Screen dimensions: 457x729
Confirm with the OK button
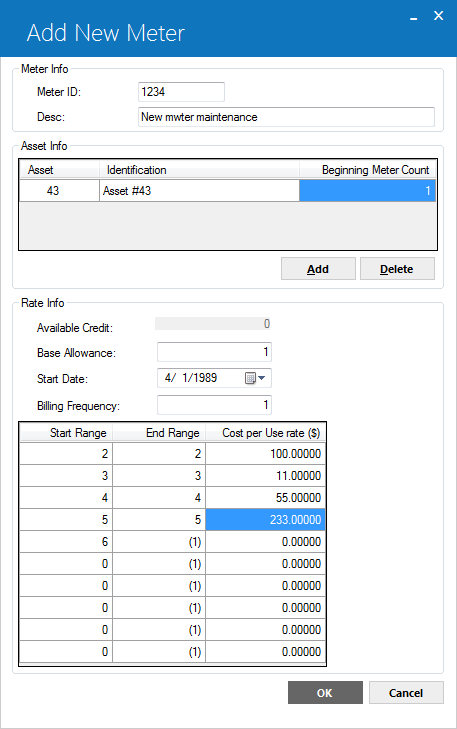point(325,693)
